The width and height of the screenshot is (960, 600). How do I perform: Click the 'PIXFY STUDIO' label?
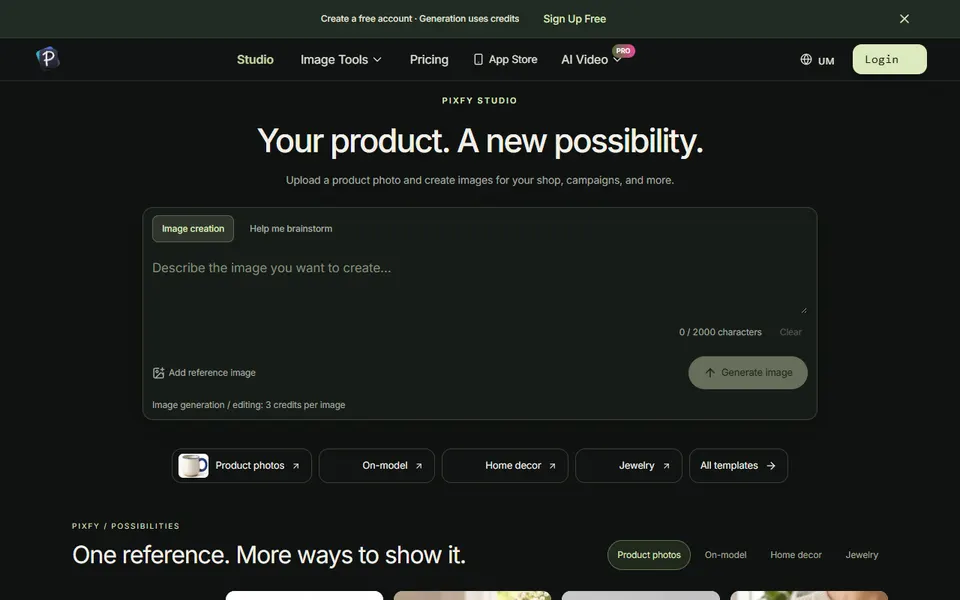[x=479, y=100]
